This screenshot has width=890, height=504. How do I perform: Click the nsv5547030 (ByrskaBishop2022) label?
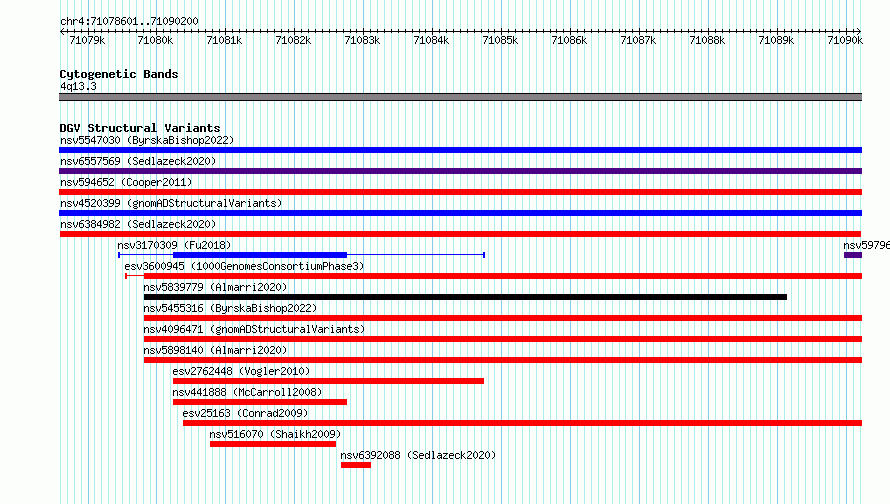click(x=147, y=140)
